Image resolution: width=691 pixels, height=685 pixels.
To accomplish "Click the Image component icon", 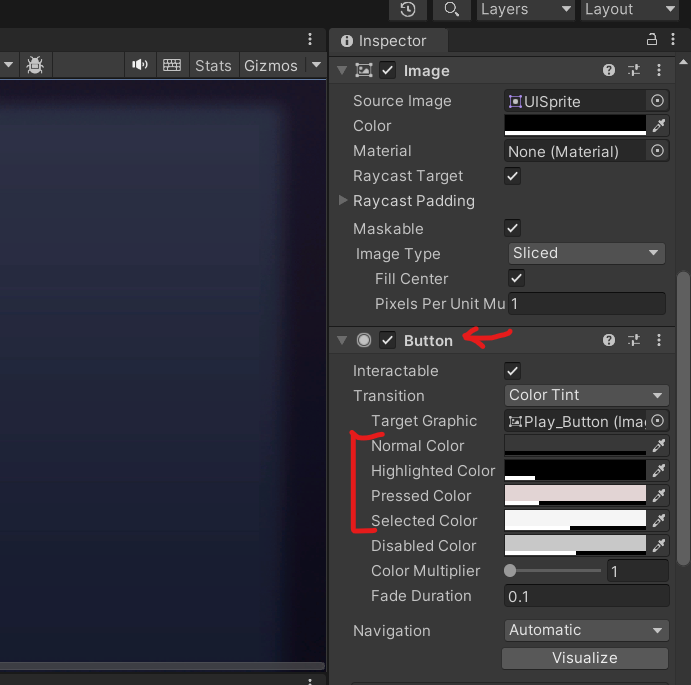I will pos(364,71).
